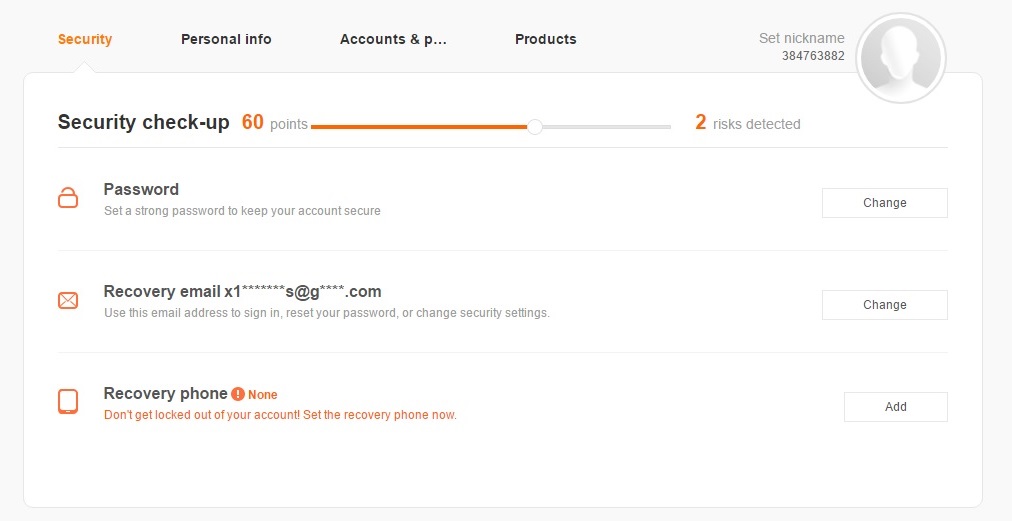Screen dimensions: 1012x521
Task: Click the Set nickname link
Action: coord(801,38)
